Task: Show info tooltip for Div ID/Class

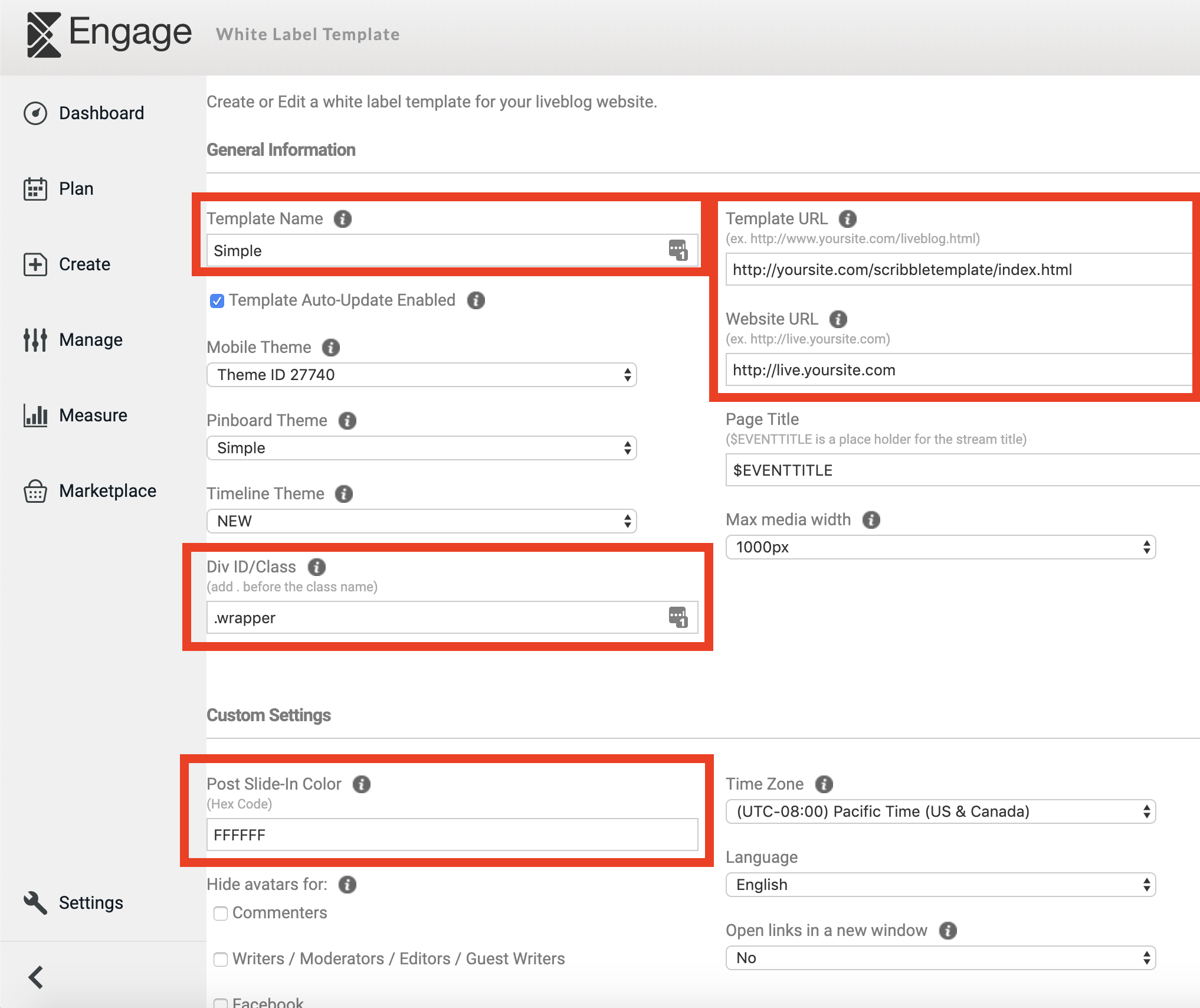Action: point(317,567)
